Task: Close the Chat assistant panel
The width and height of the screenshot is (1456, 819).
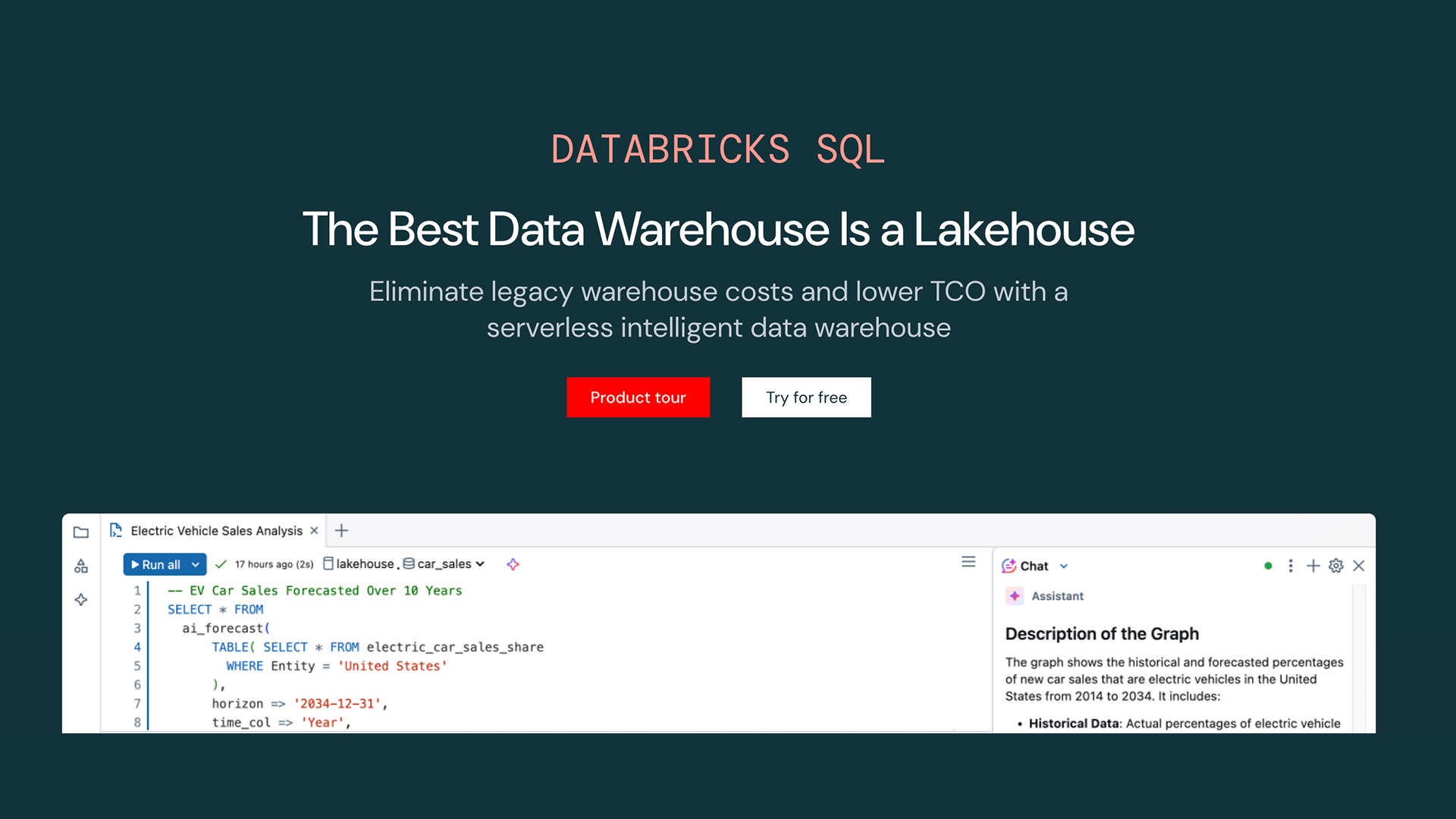Action: click(x=1359, y=566)
